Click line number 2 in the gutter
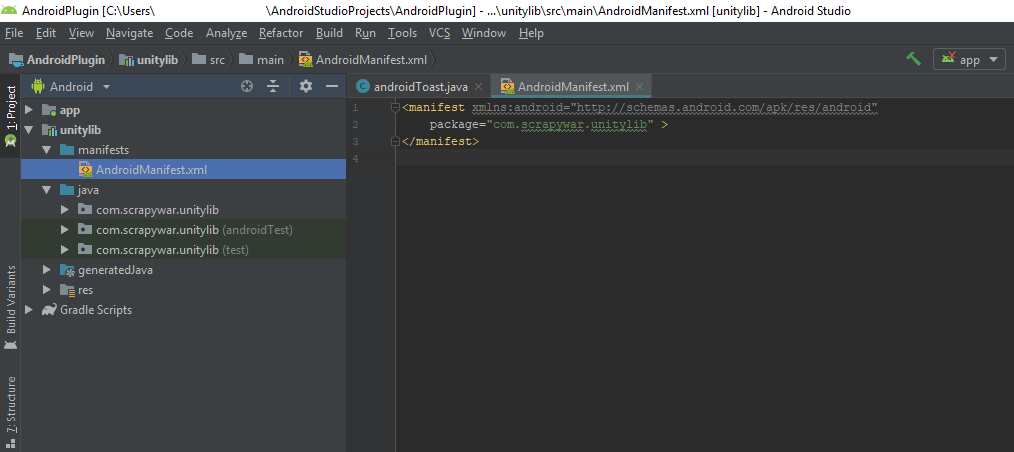The height and width of the screenshot is (452, 1014). click(x=355, y=124)
